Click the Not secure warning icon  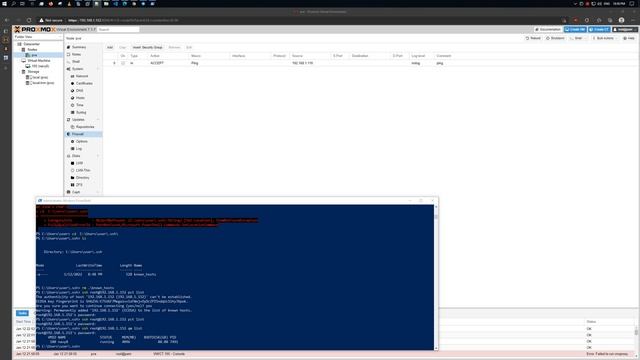coord(42,20)
